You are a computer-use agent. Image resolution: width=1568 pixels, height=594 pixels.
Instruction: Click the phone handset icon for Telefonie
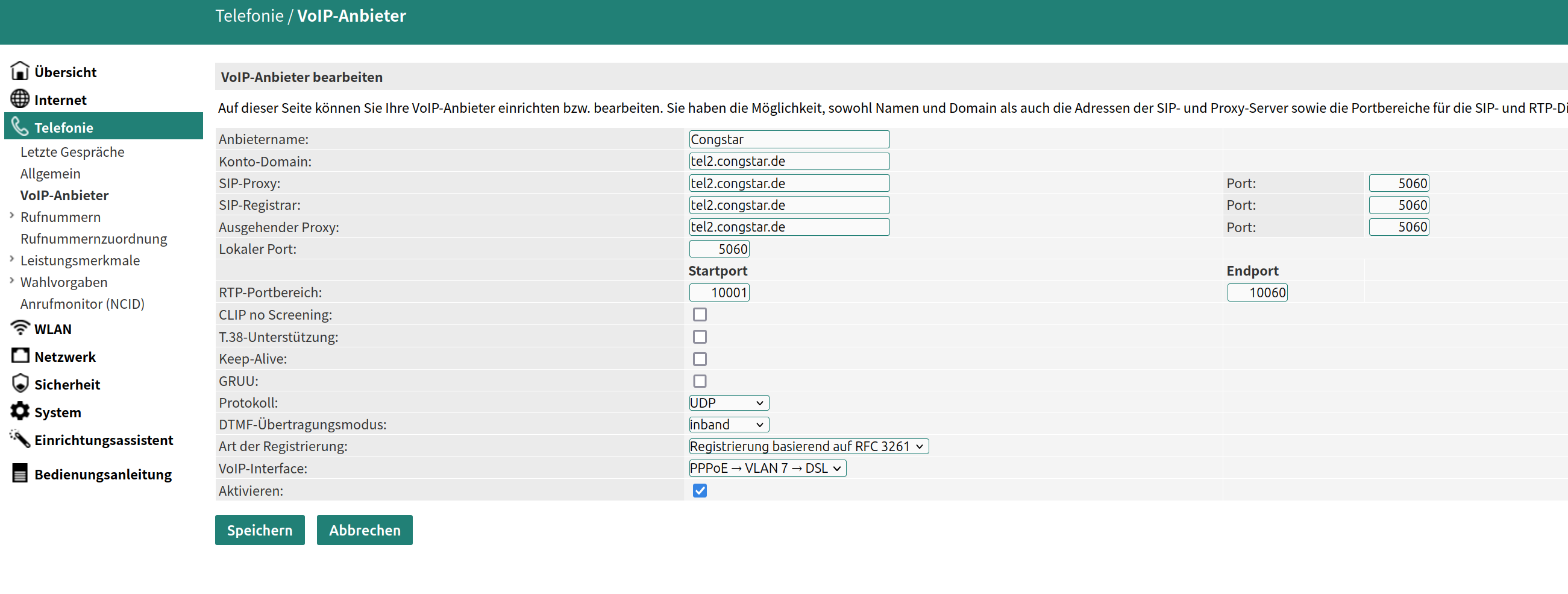point(19,127)
